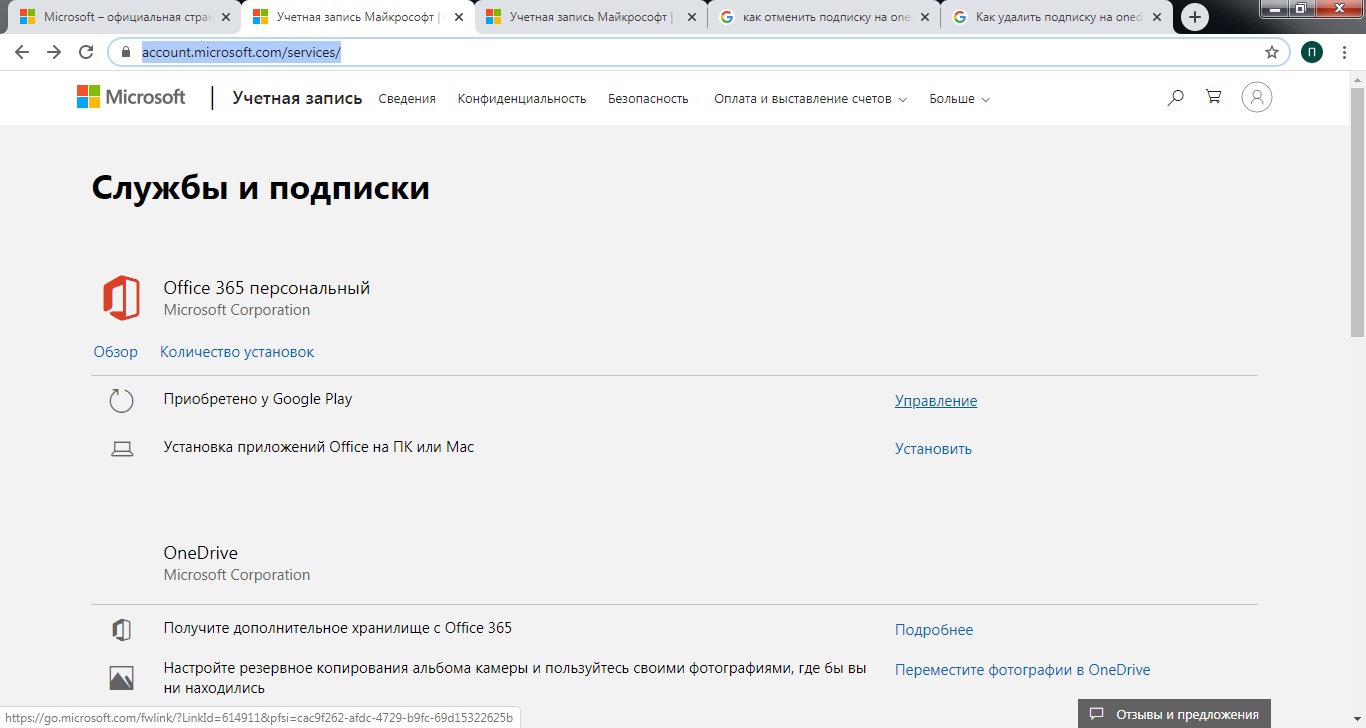The width and height of the screenshot is (1366, 728).
Task: Open the 'Безопасность' nav item
Action: coord(648,99)
